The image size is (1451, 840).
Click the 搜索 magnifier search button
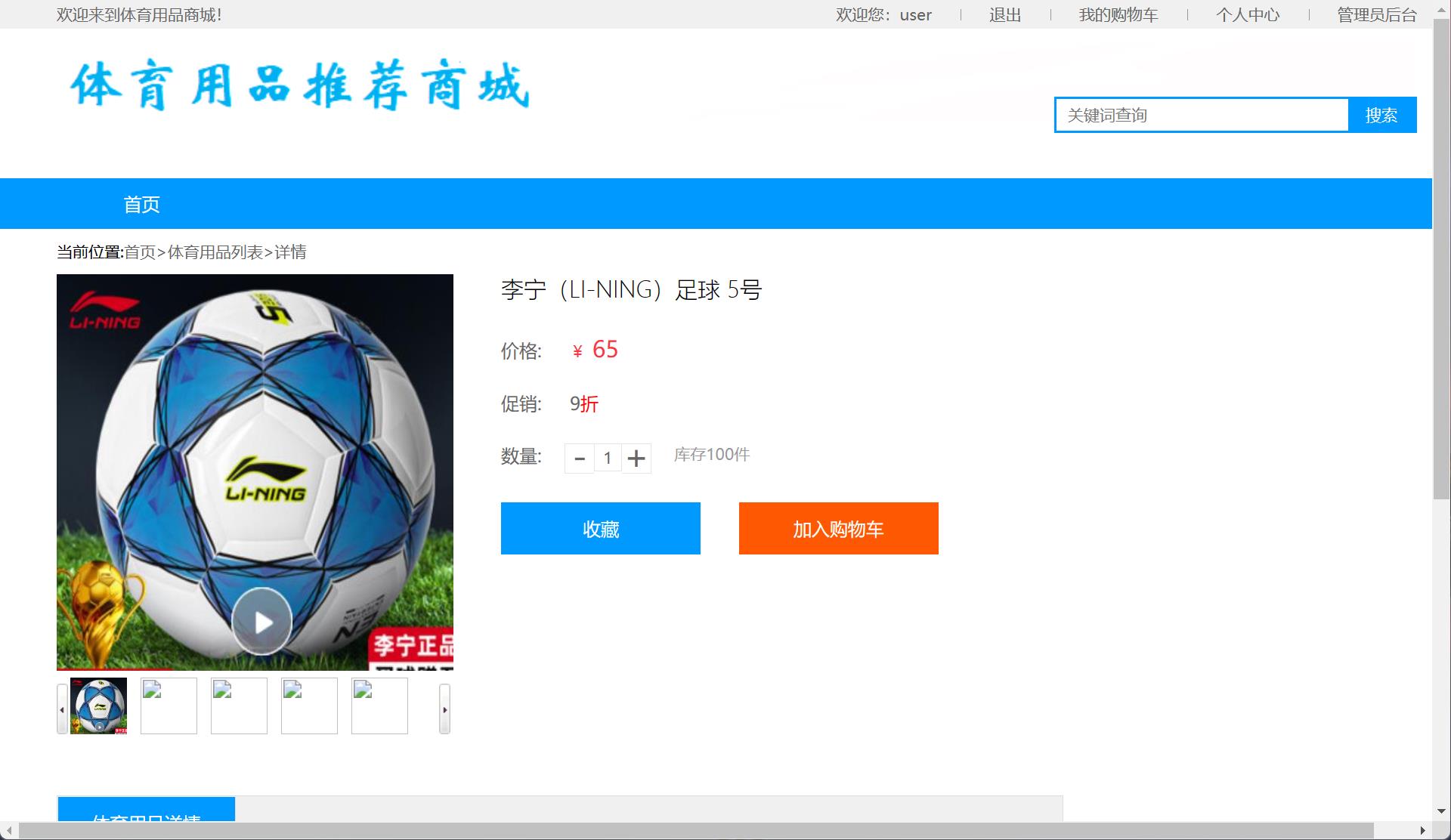coord(1382,115)
